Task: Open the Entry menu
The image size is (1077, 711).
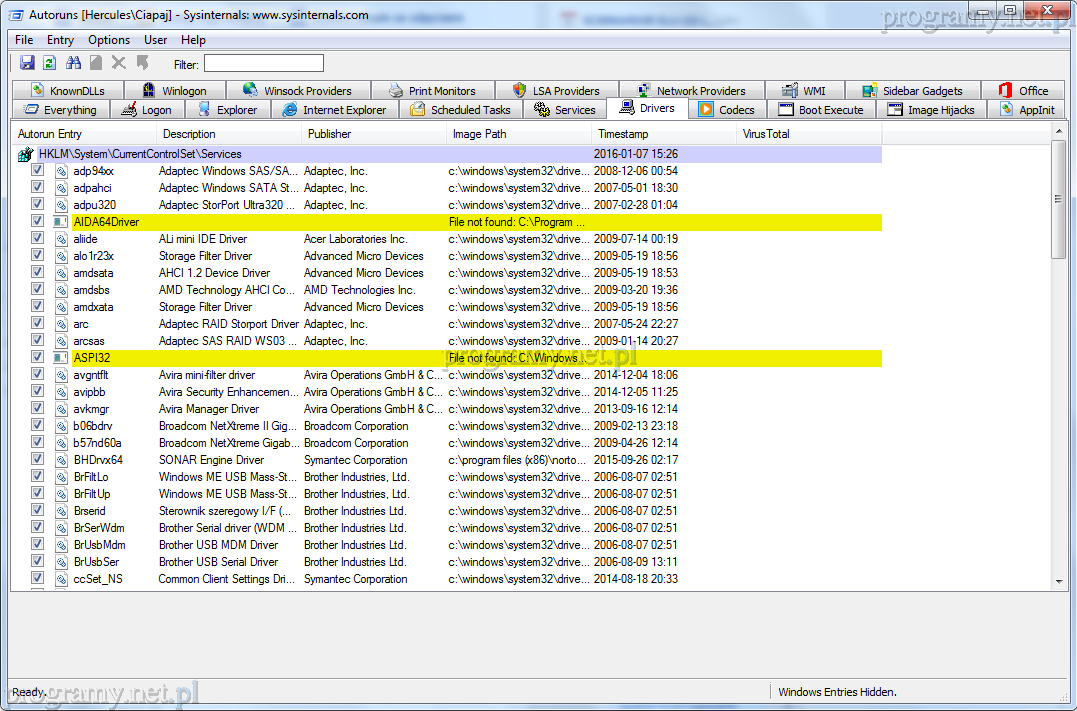Action: [60, 40]
